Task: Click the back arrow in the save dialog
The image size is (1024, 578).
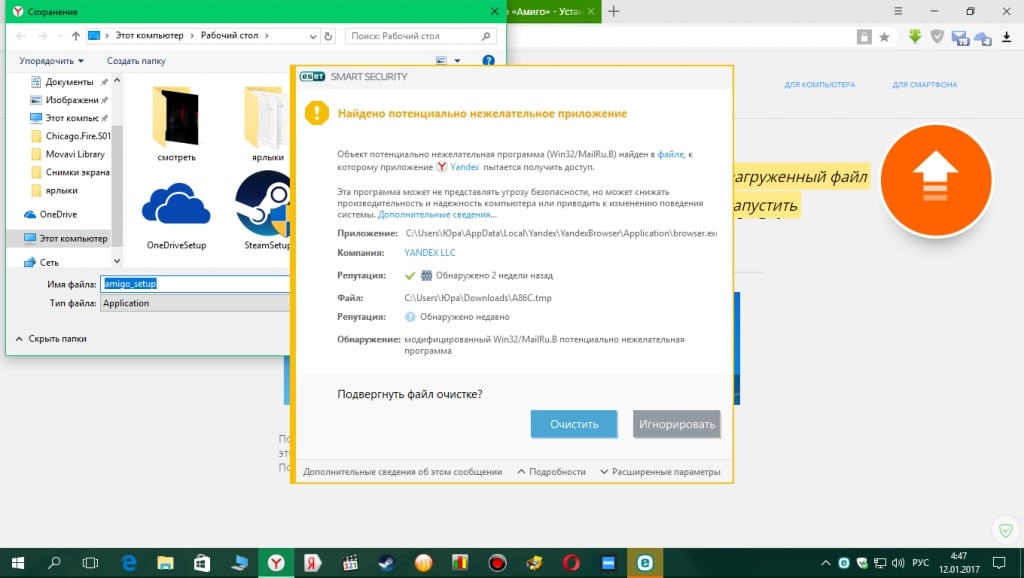Action: [21, 36]
